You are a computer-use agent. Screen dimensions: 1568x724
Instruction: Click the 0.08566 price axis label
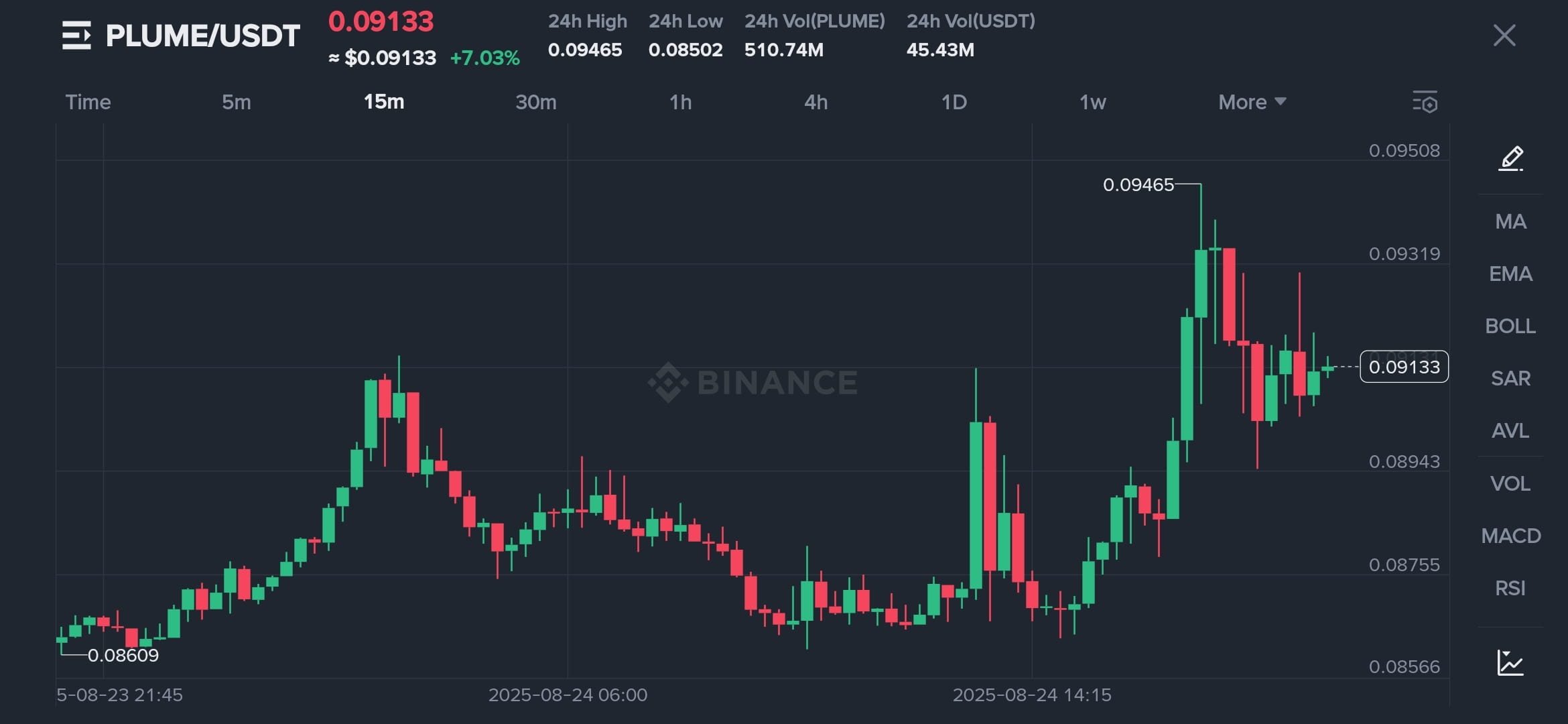(1404, 666)
